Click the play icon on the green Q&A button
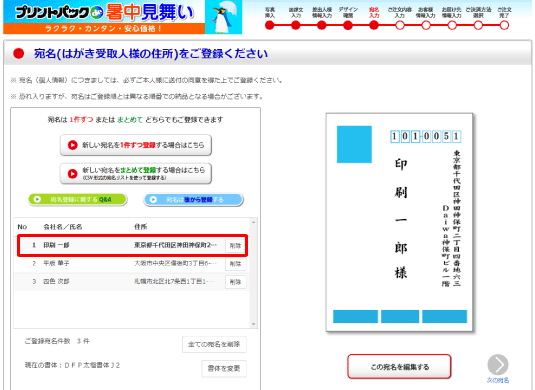Screen dimensions: 535x390 click(x=38, y=199)
